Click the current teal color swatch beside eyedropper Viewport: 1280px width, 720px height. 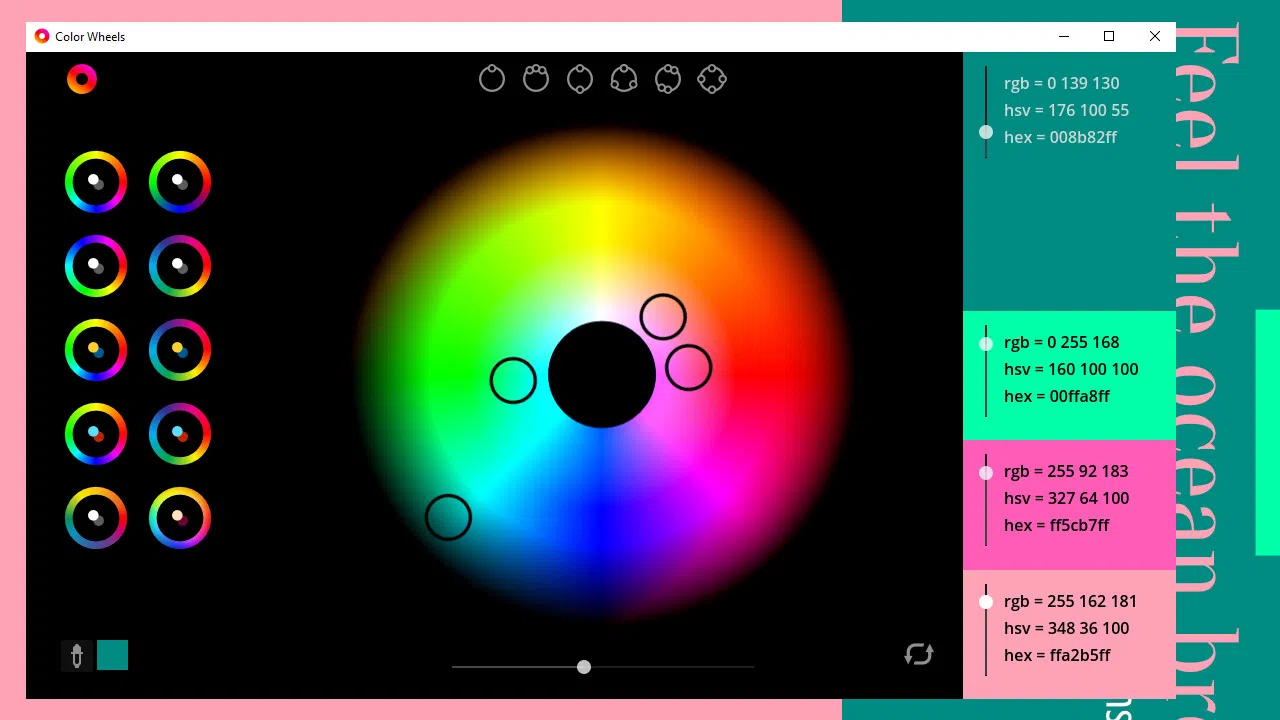pyautogui.click(x=112, y=655)
